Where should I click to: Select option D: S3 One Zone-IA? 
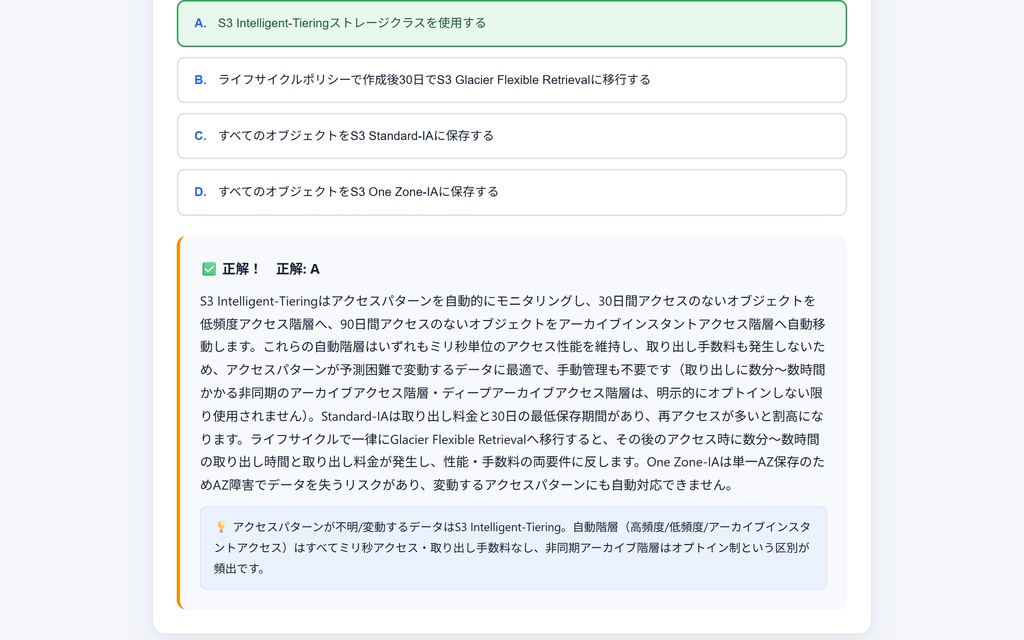[511, 192]
